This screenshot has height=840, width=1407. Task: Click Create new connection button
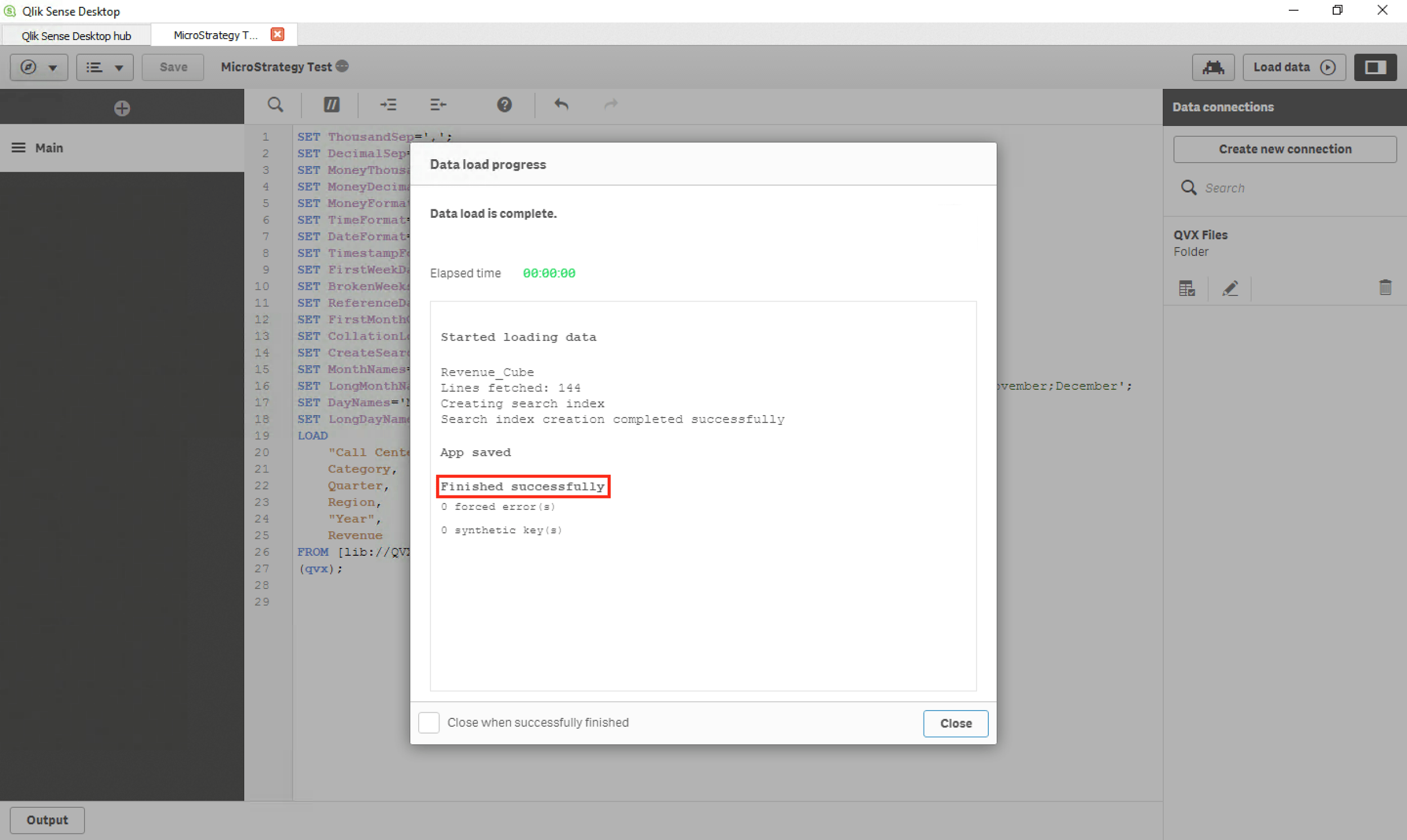(x=1284, y=149)
